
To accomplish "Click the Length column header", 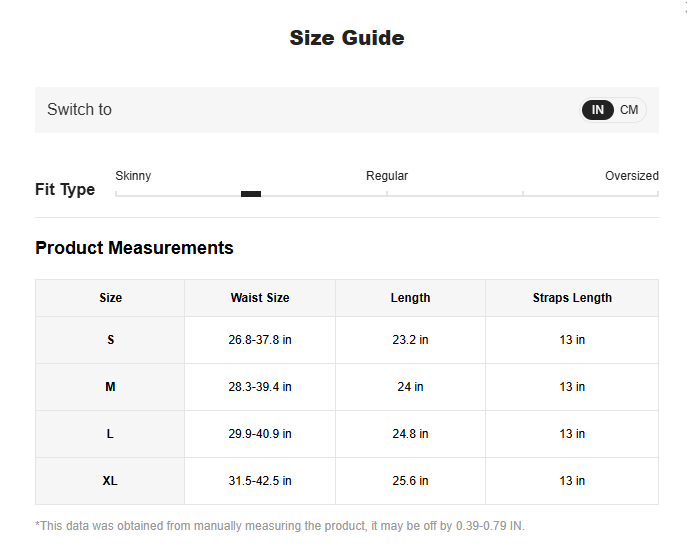I will tap(410, 298).
